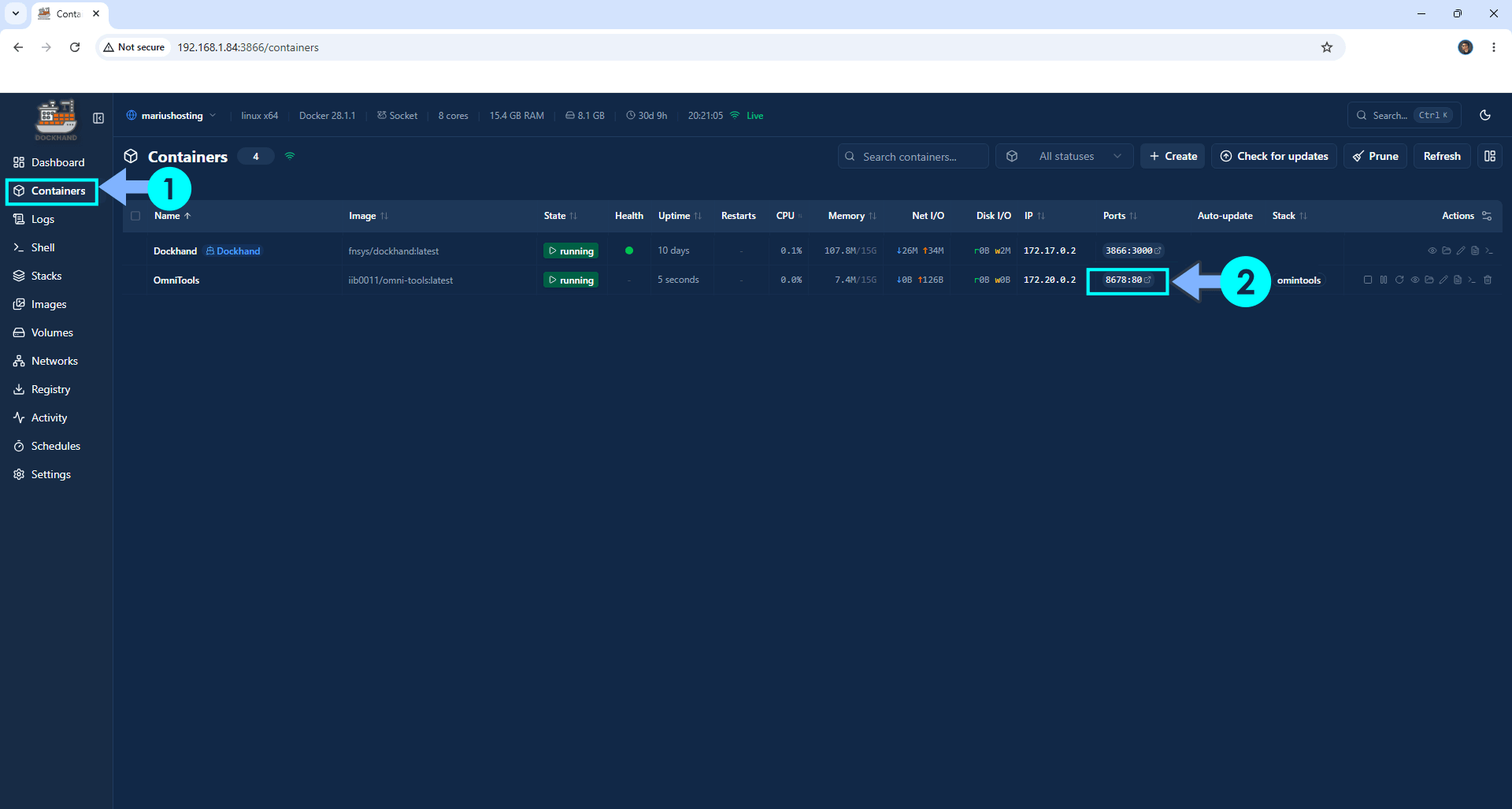Stop the OmniTools container
1512x809 pixels.
coord(1368,280)
